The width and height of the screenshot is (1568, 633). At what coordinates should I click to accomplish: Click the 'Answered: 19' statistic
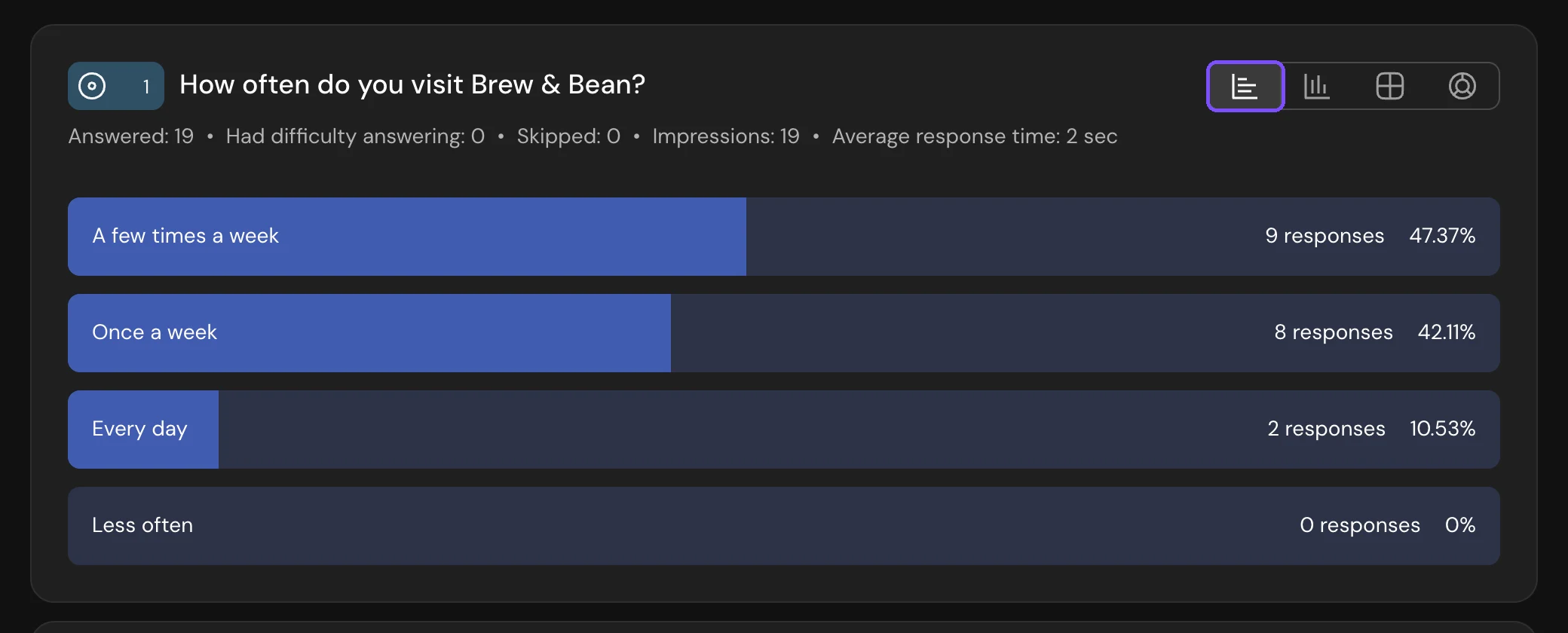click(131, 136)
